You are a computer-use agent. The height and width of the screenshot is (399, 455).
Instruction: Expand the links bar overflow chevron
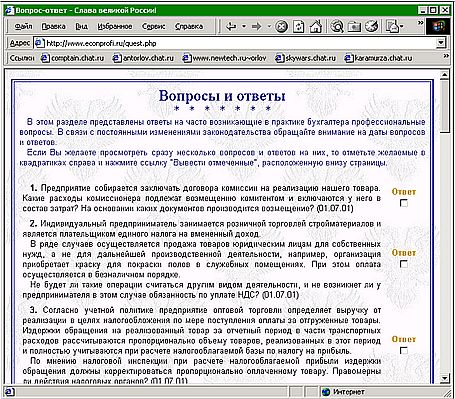coord(446,56)
